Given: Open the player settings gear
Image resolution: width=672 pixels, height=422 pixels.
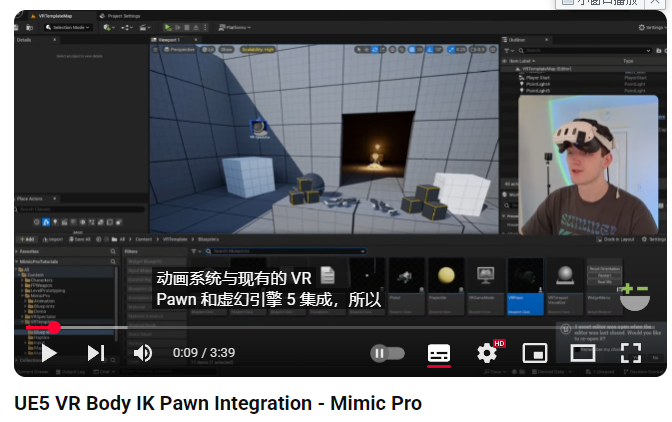Looking at the screenshot, I should point(487,353).
